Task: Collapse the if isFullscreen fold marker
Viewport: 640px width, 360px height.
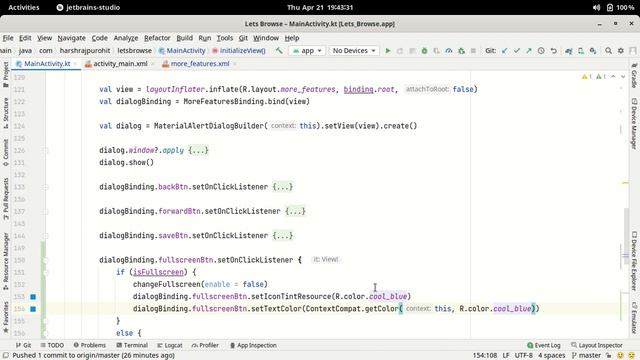Action: pos(46,272)
